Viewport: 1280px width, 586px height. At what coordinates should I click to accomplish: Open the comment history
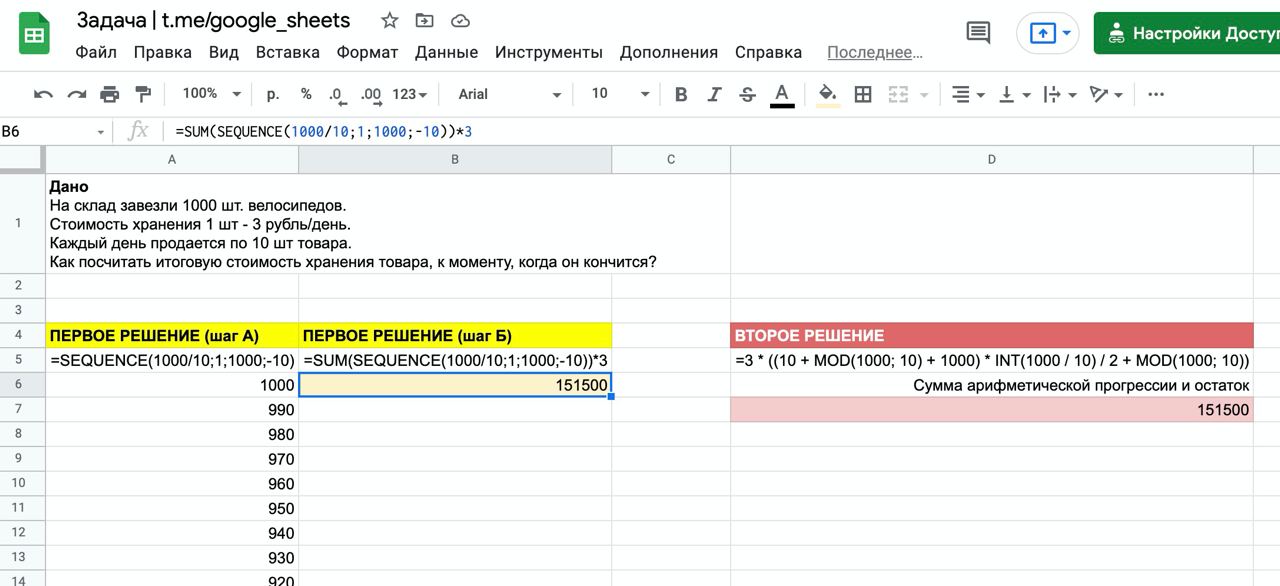click(x=978, y=33)
